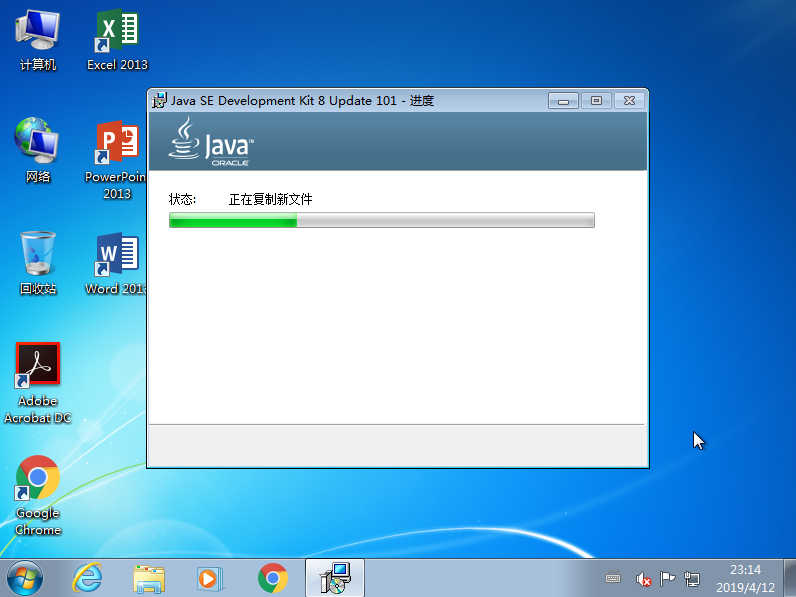Launch Chrome from the taskbar

(273, 578)
